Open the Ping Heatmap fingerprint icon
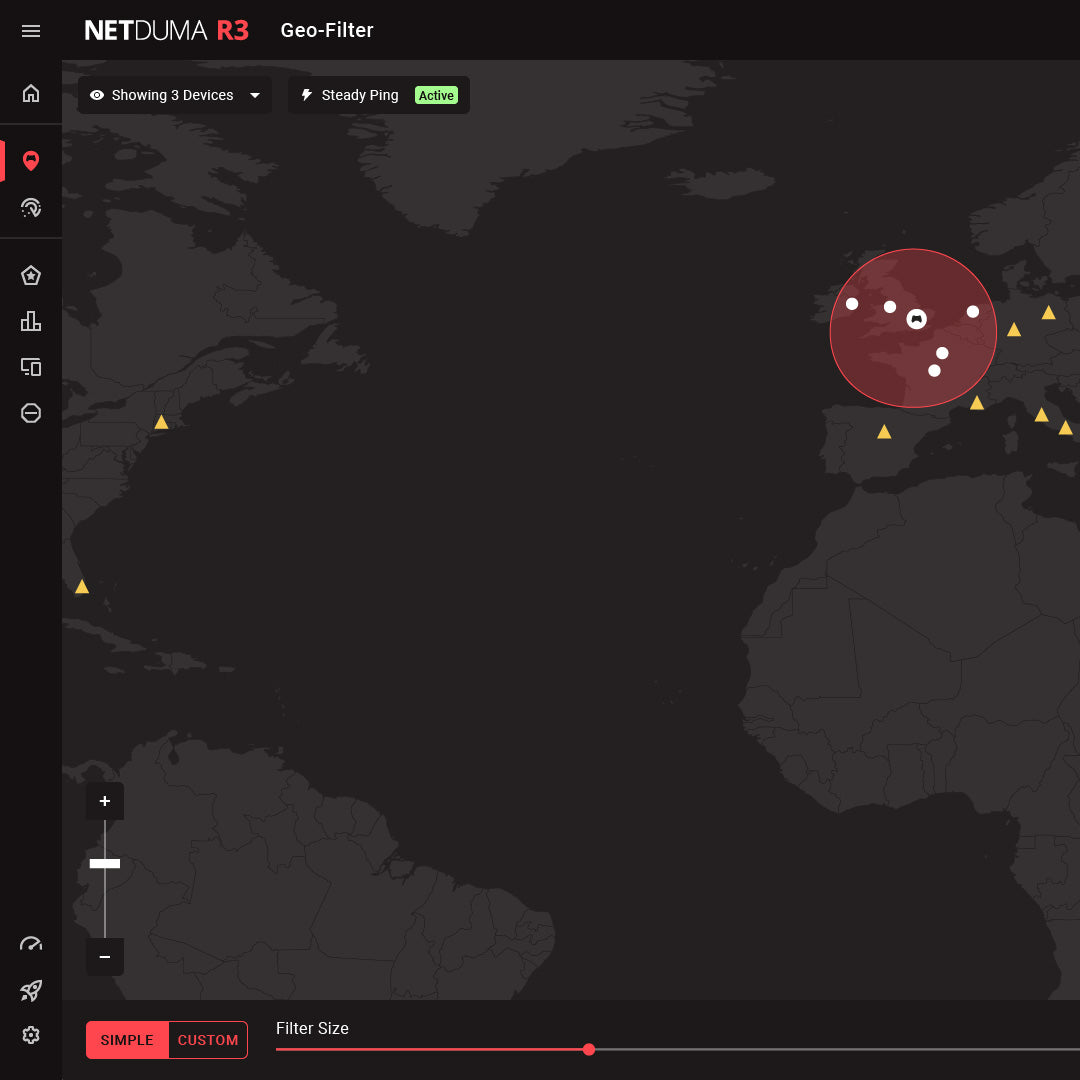1080x1080 pixels. tap(31, 208)
